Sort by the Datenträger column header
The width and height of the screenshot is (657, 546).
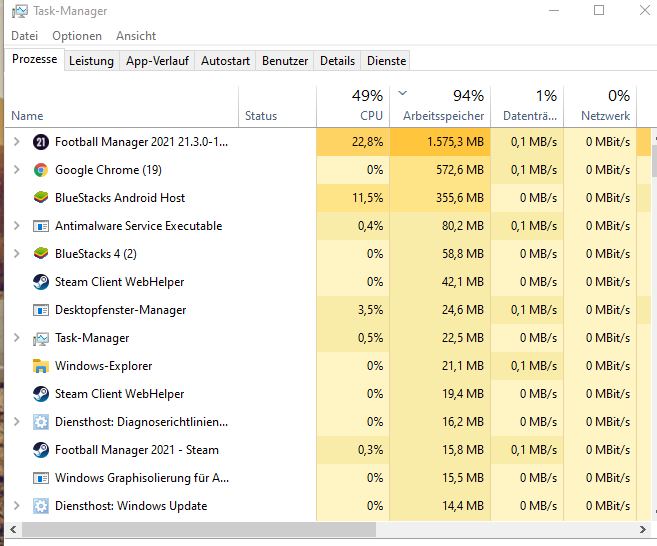pyautogui.click(x=527, y=107)
